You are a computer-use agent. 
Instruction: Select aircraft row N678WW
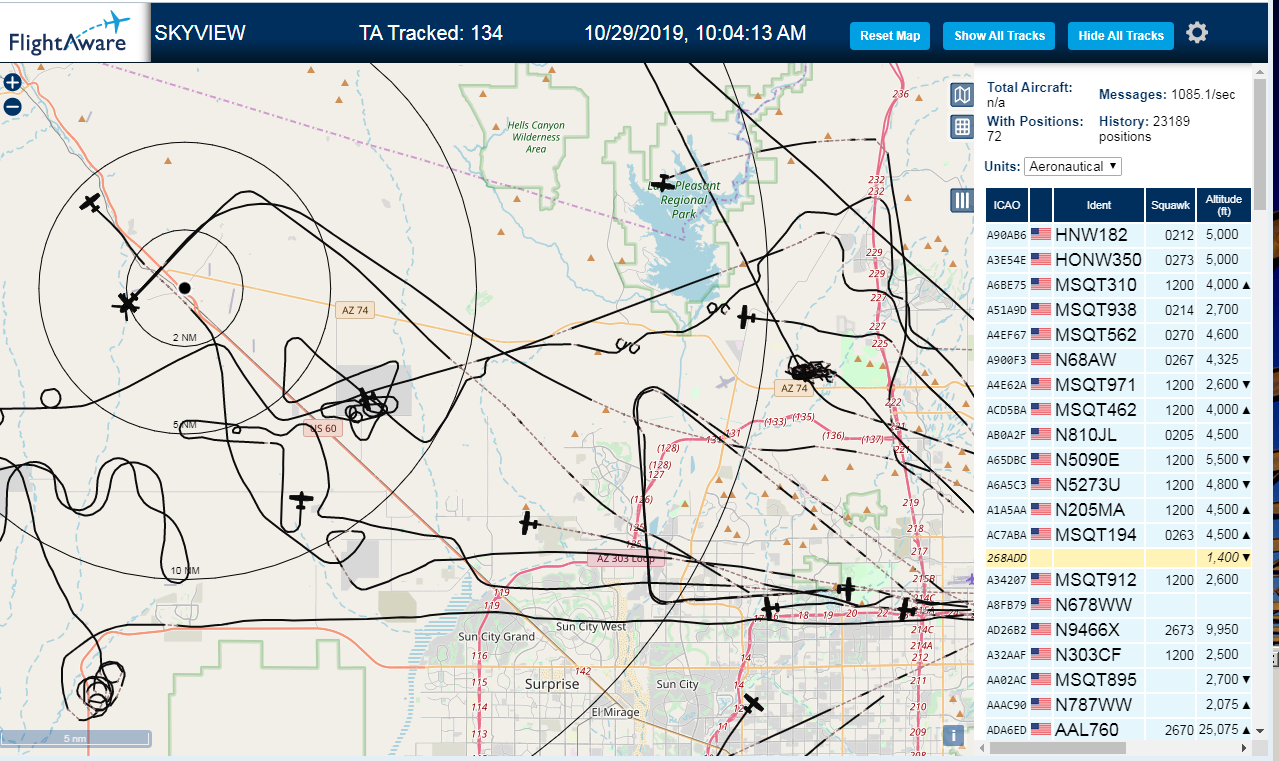(x=1119, y=605)
